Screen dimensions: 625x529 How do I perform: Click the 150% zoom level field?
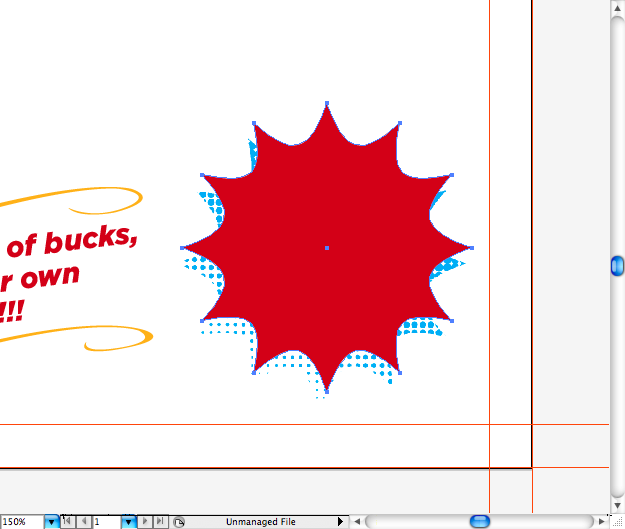pyautogui.click(x=22, y=522)
